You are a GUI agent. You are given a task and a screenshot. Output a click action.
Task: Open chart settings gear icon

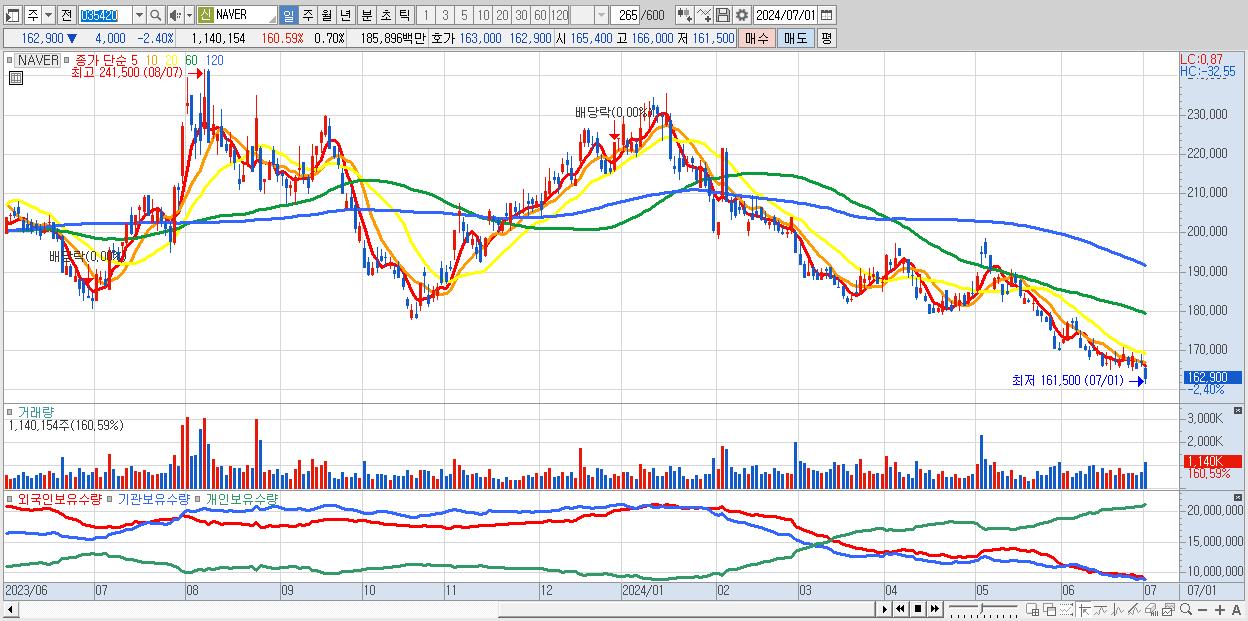click(x=741, y=15)
